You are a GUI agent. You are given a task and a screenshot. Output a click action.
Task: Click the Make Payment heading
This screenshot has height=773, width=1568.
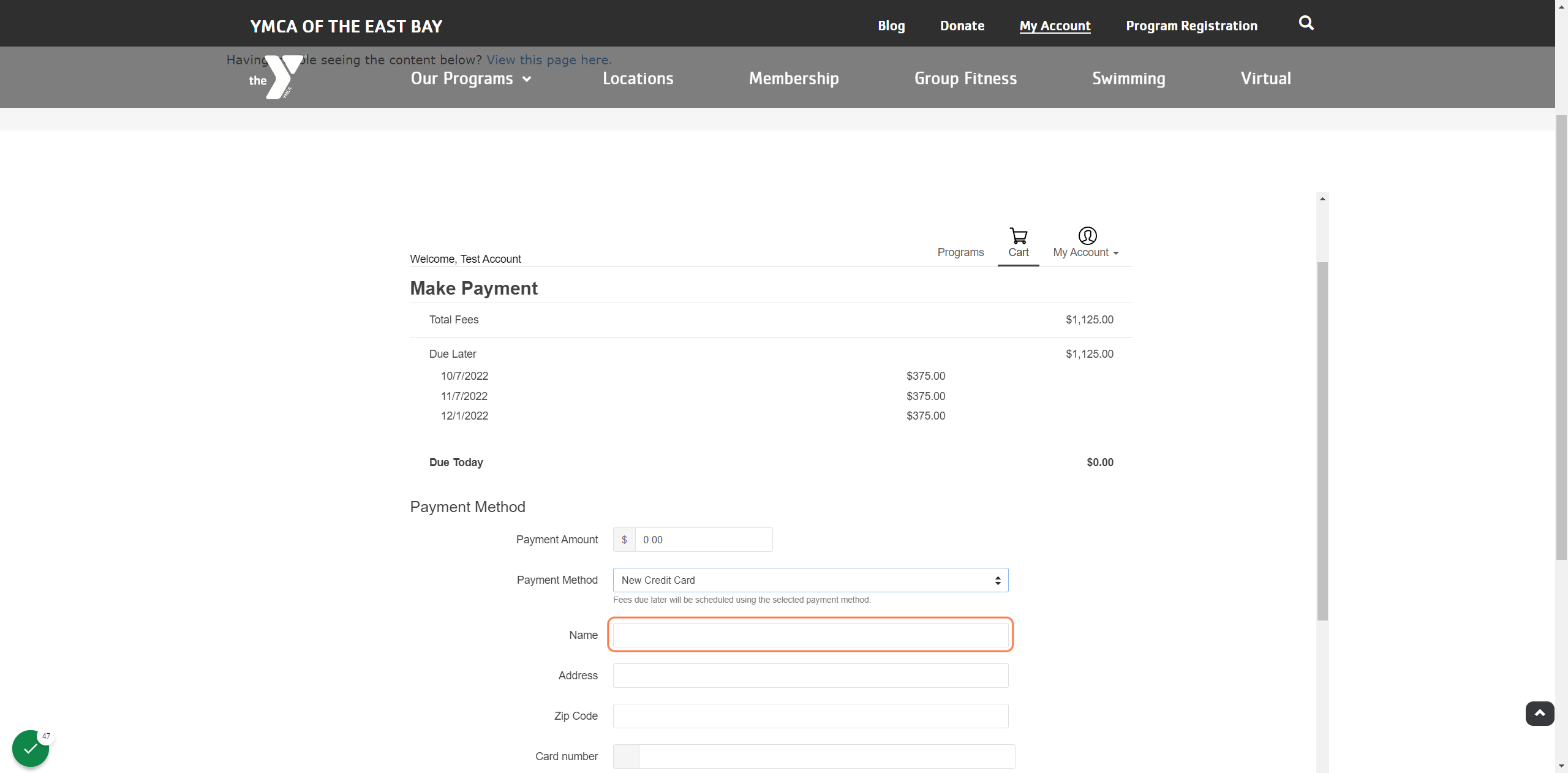[473, 288]
